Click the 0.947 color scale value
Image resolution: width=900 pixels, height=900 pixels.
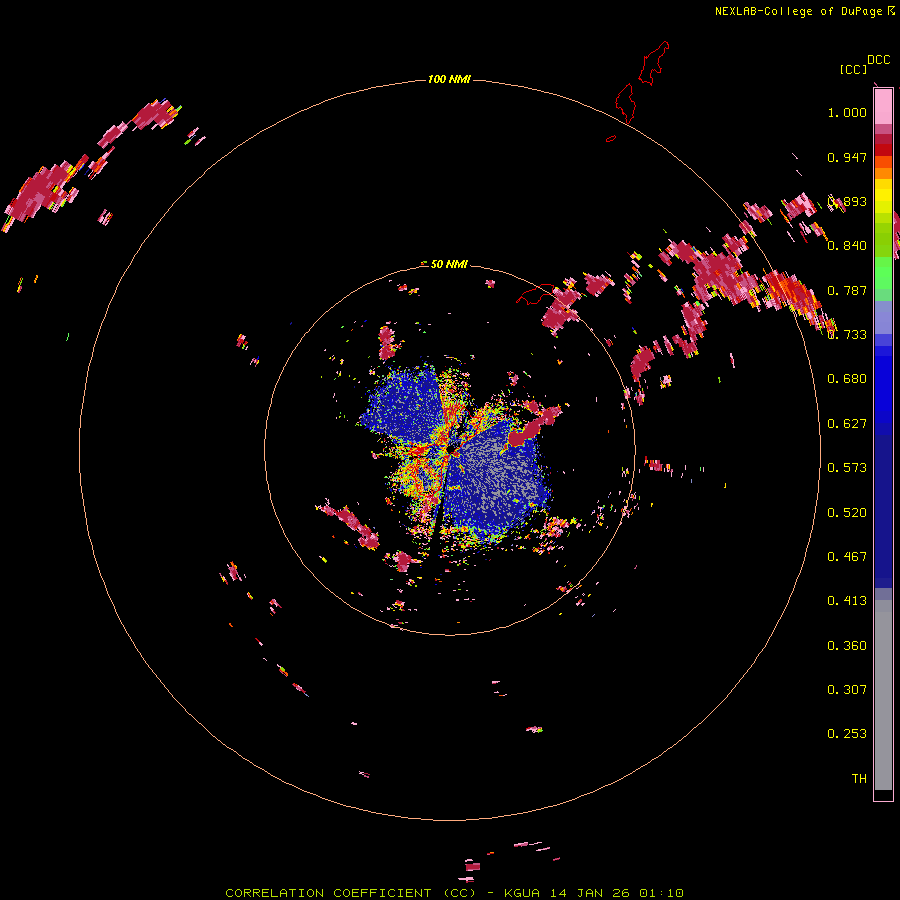point(847,157)
